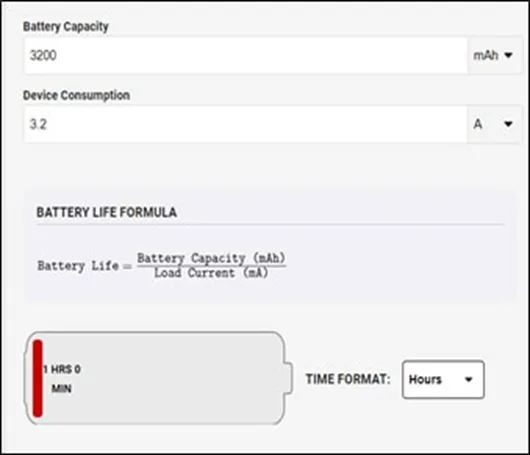Click the 'Battery Capacity (mAh)' formula numerator
Viewport: 530px width, 455px height.
point(211,258)
